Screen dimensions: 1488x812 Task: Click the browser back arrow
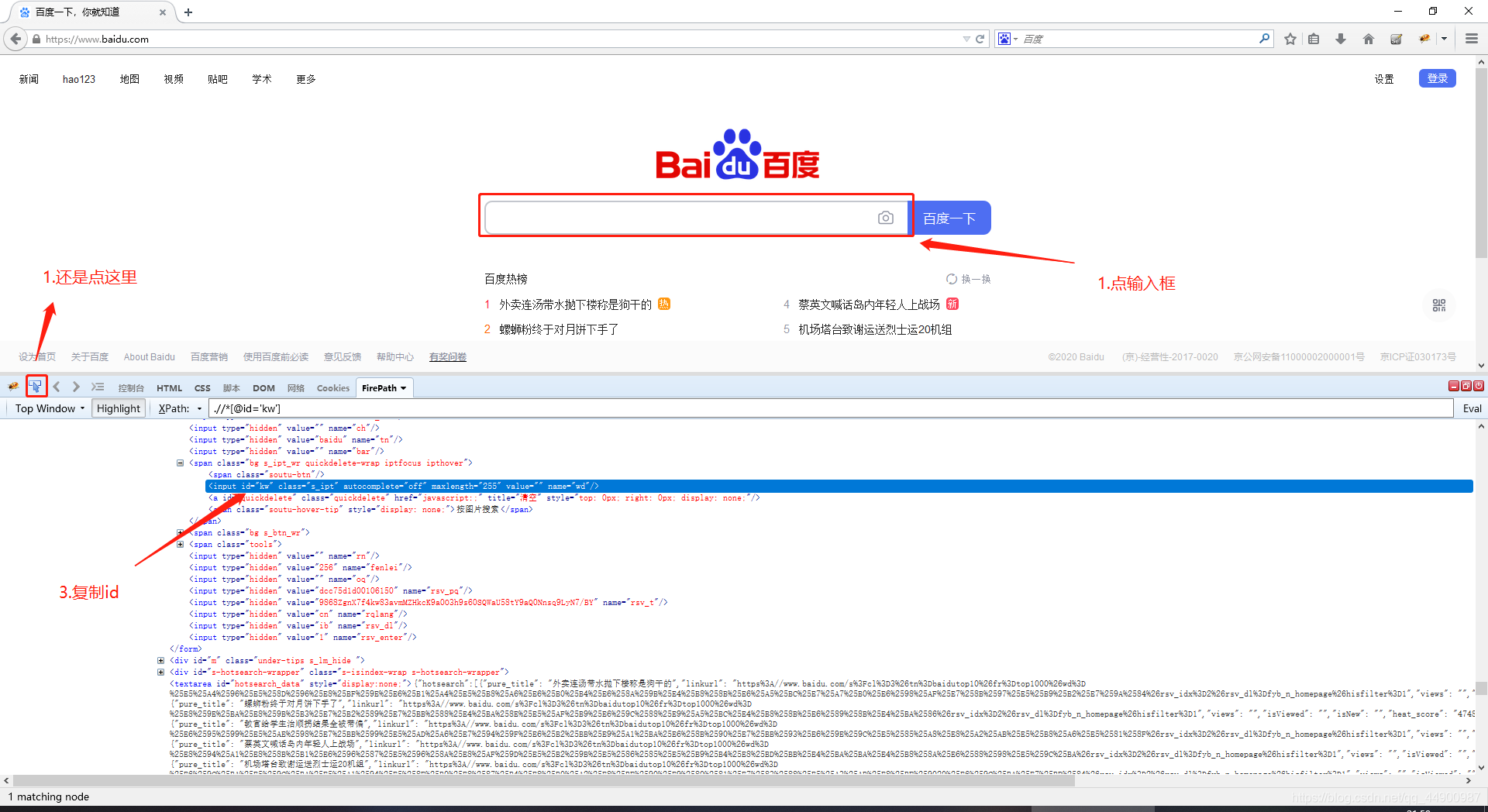(x=15, y=39)
